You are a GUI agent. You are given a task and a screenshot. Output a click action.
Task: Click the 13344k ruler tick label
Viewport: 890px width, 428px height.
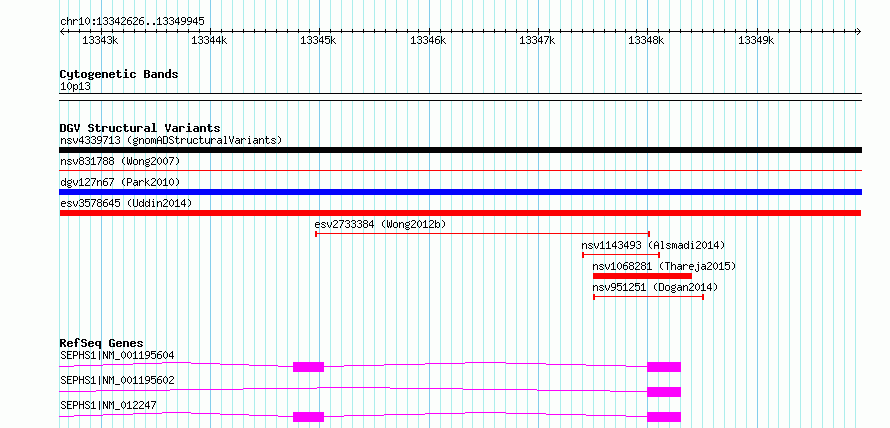(x=209, y=40)
